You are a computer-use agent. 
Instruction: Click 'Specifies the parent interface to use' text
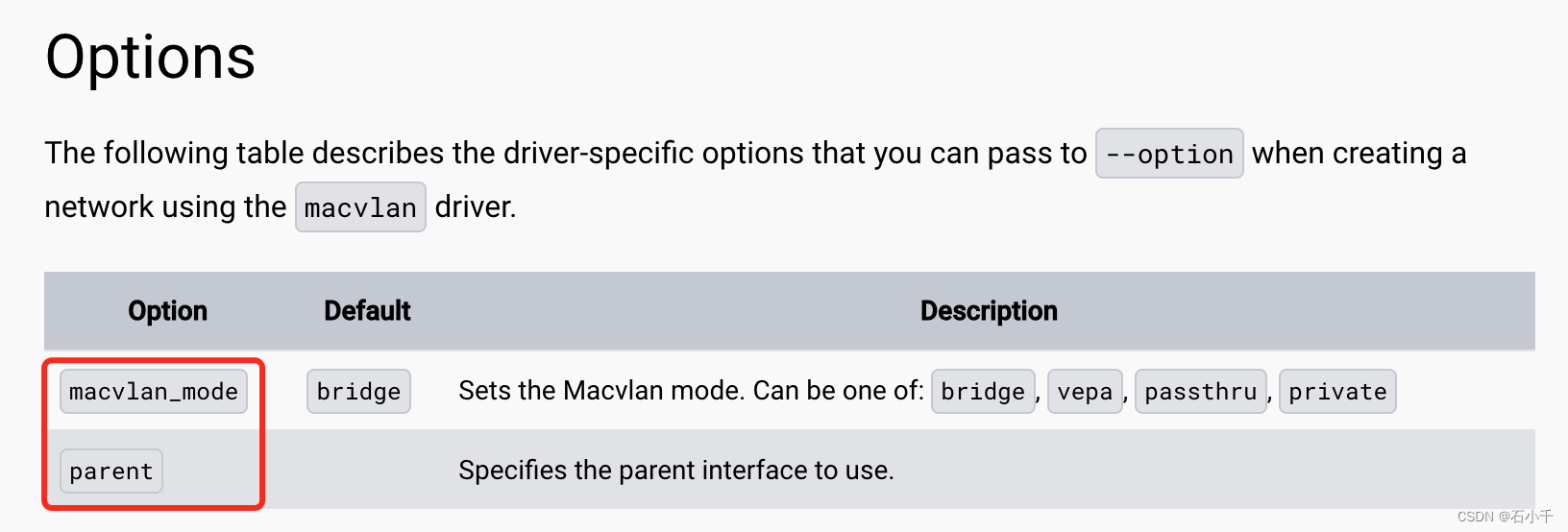coord(676,471)
